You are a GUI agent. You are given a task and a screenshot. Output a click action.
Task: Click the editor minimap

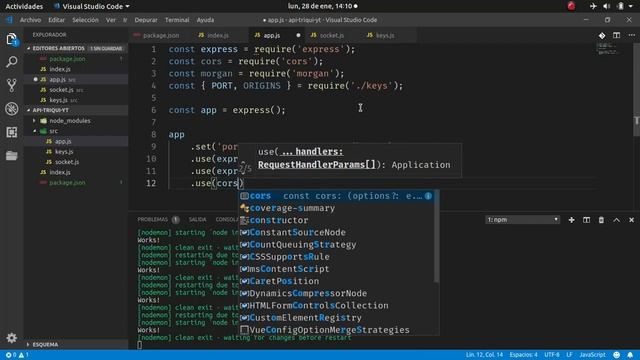(x=608, y=49)
